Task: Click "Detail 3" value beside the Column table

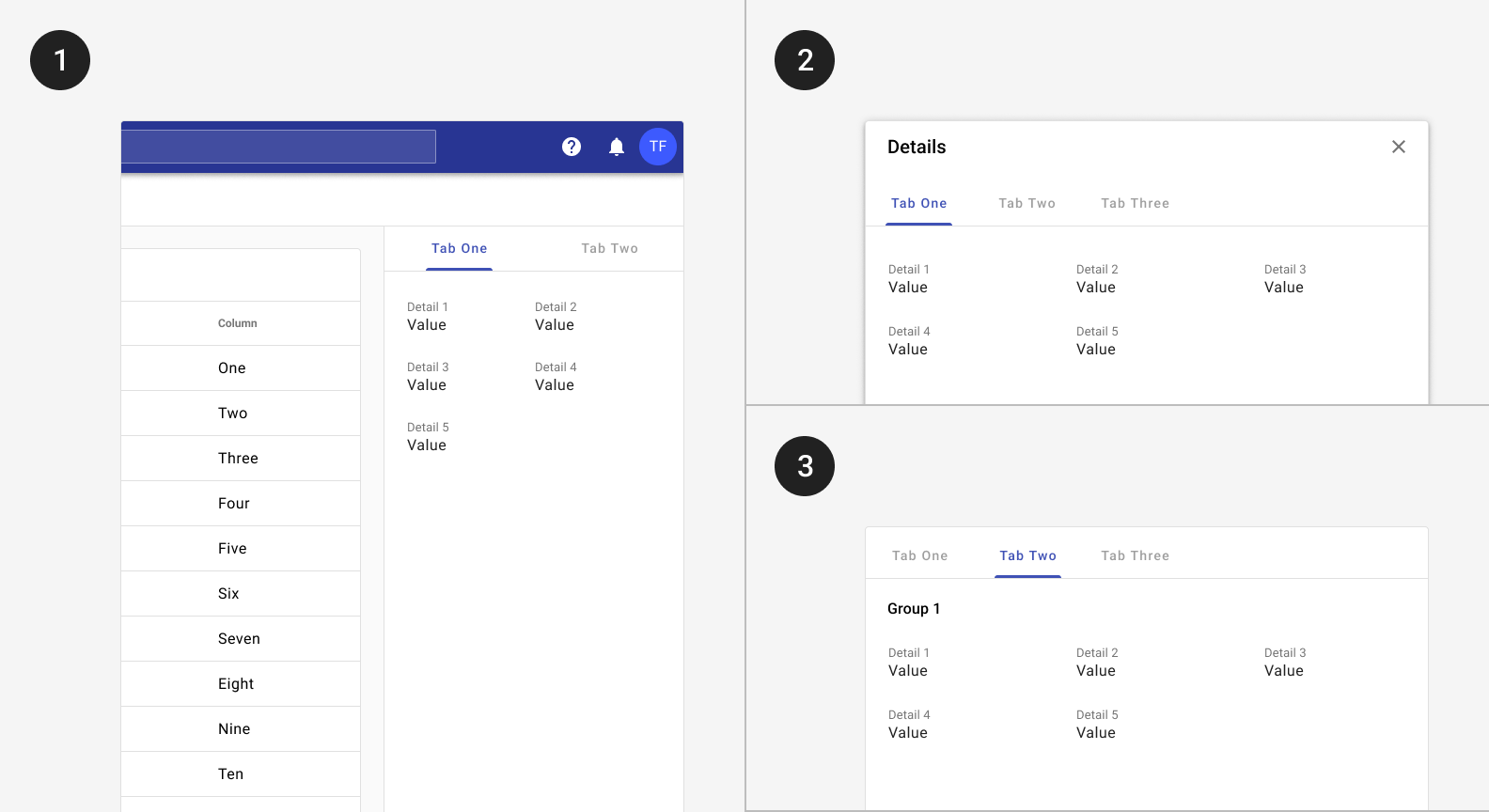Action: 427,385
